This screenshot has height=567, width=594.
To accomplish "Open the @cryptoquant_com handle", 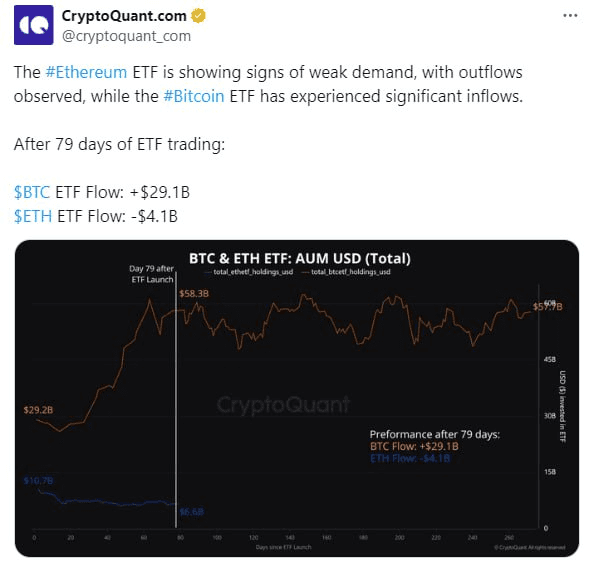I will pyautogui.click(x=126, y=36).
